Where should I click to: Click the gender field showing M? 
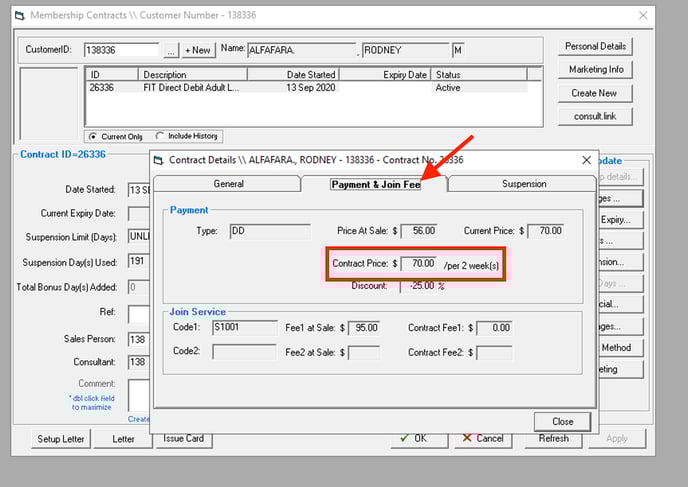[x=458, y=50]
